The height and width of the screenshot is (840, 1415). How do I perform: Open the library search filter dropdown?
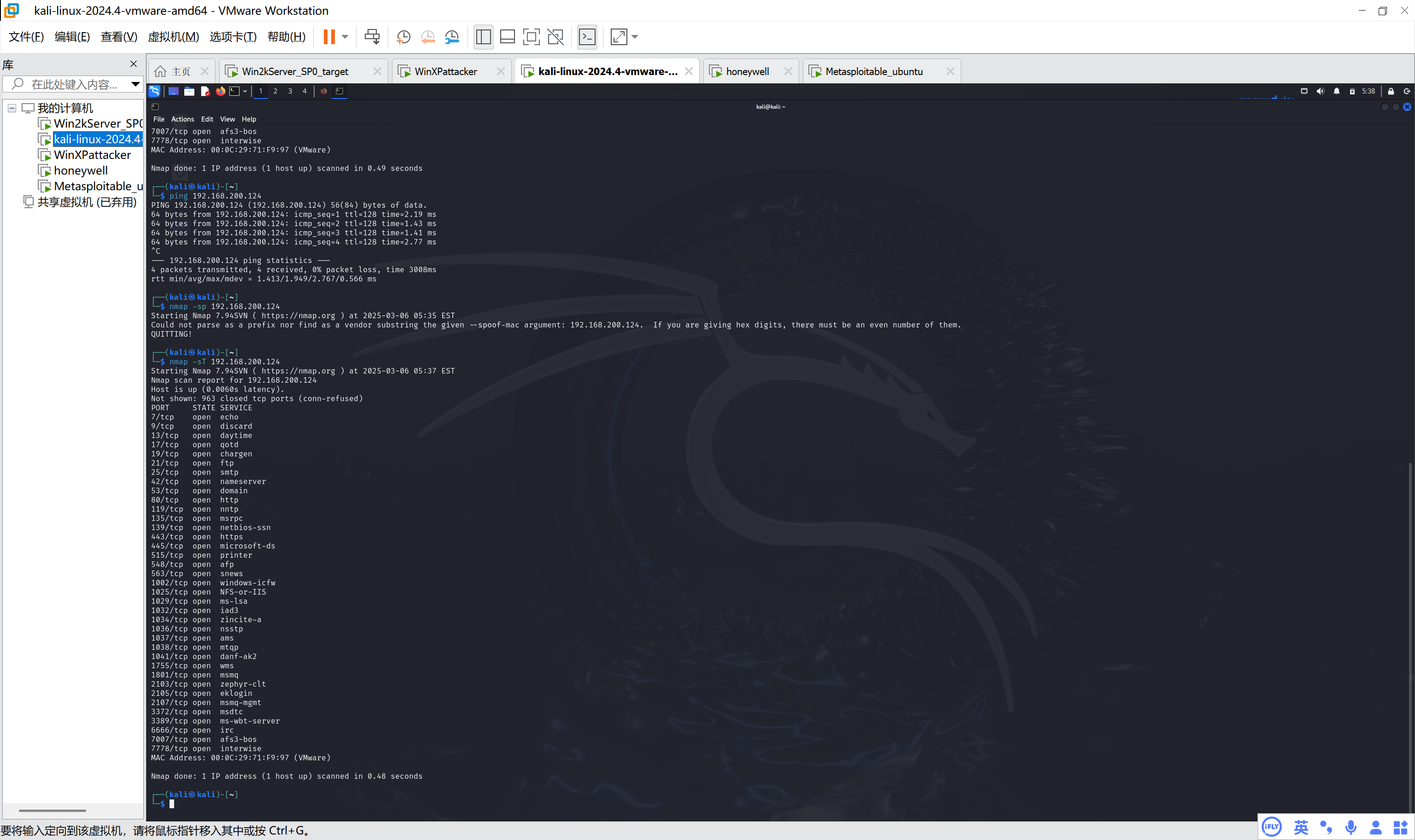[135, 84]
